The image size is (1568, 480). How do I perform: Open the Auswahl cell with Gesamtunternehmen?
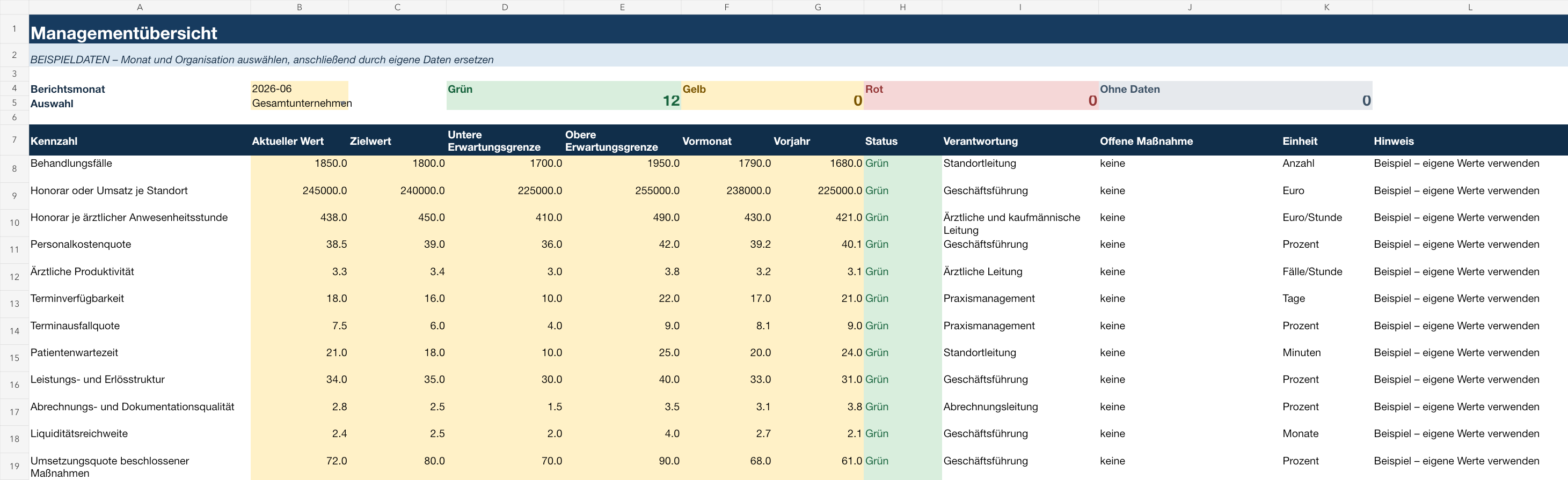tap(299, 103)
